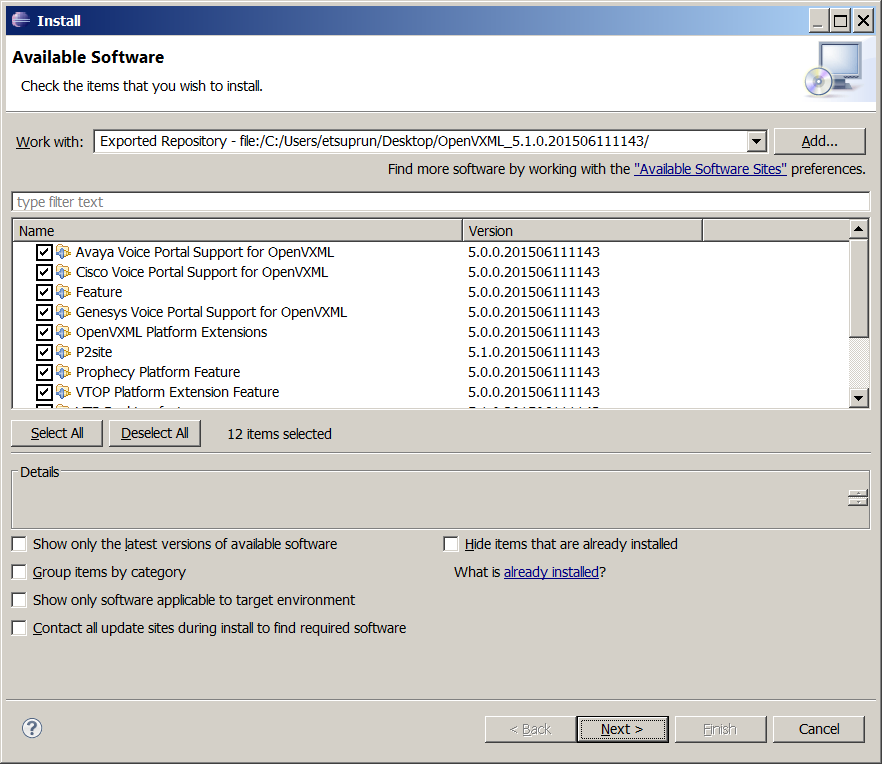Sort list by the Name column header
The image size is (882, 764).
(x=237, y=231)
